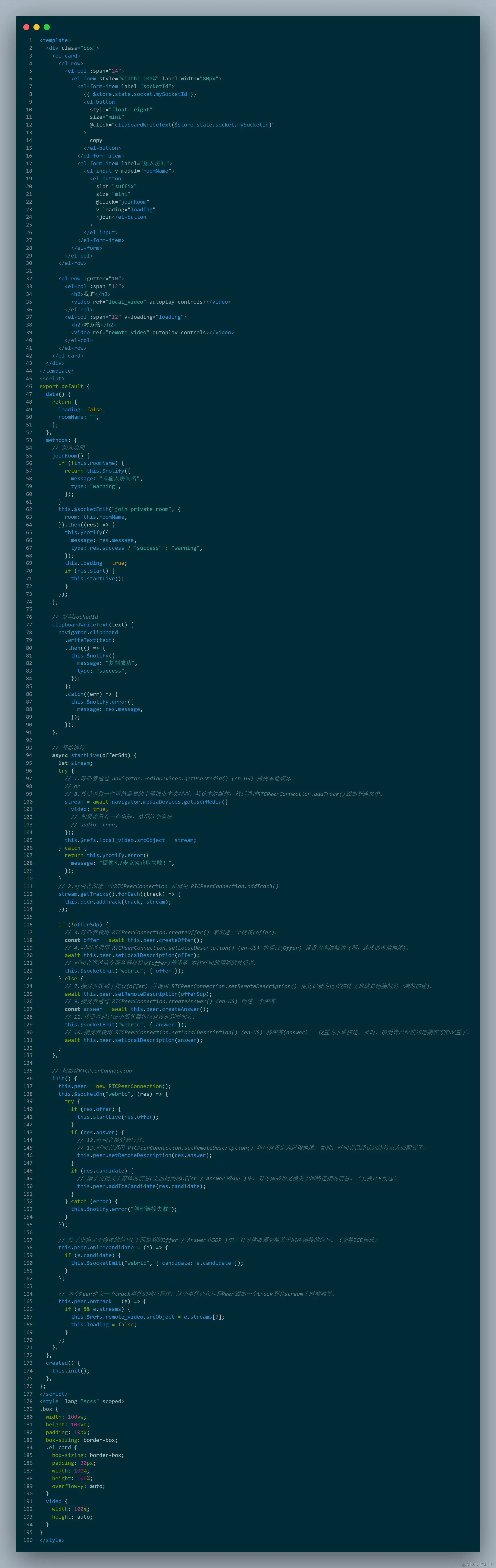Click the @click="clipboardWriteText(...)" line
This screenshot has width=496, height=1568.
[x=182, y=125]
